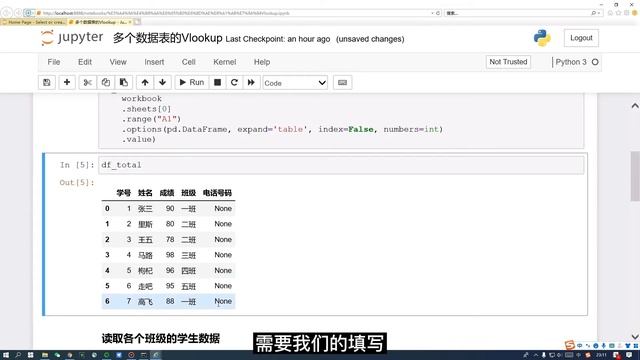Click the browser address bar

coord(233,13)
